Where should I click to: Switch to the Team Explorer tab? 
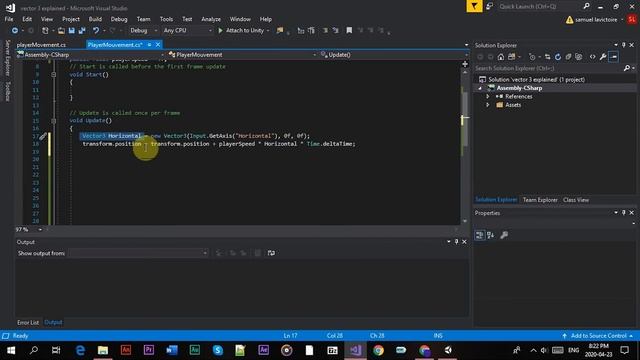click(x=540, y=200)
